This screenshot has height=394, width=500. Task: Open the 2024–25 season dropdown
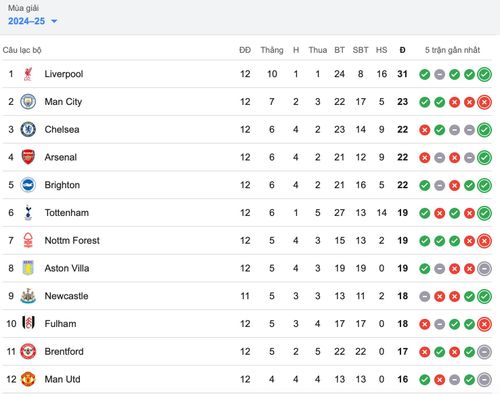(x=33, y=21)
